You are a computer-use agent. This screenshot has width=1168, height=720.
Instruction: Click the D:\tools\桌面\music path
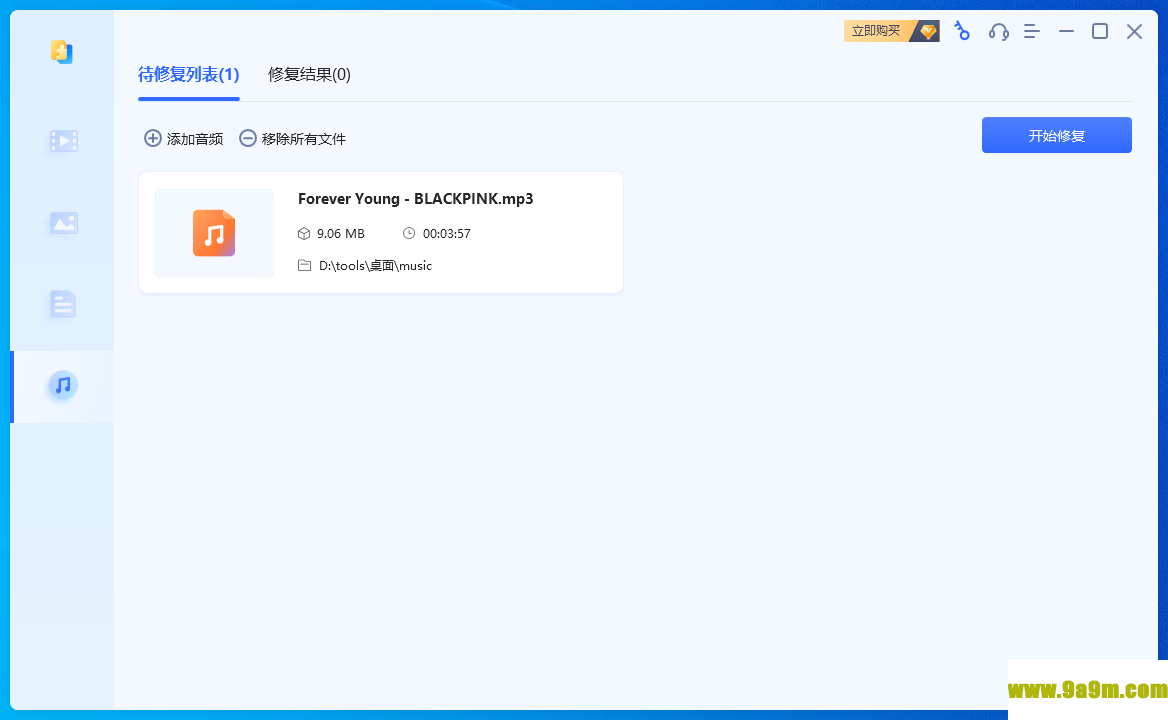[x=375, y=266]
